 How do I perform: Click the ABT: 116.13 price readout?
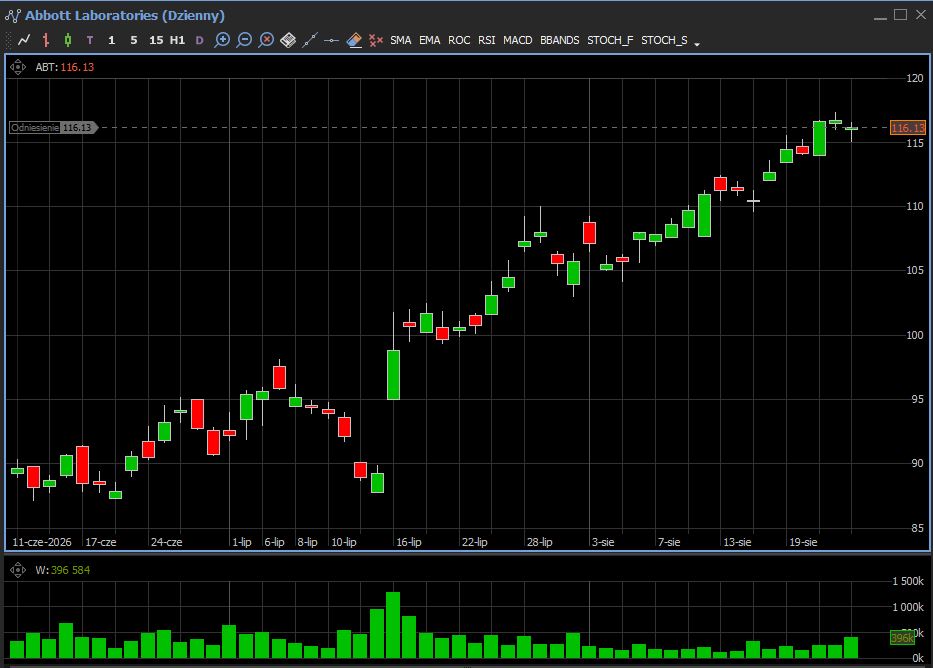(64, 67)
